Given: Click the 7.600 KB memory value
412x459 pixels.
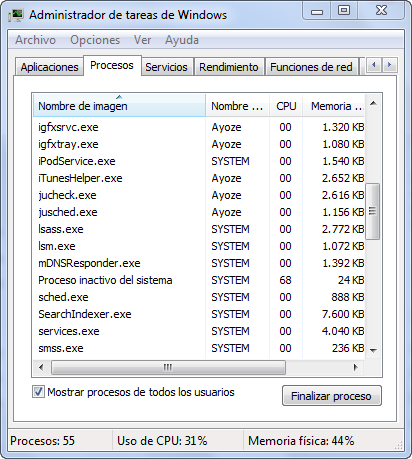Looking at the screenshot, I should click(343, 314).
